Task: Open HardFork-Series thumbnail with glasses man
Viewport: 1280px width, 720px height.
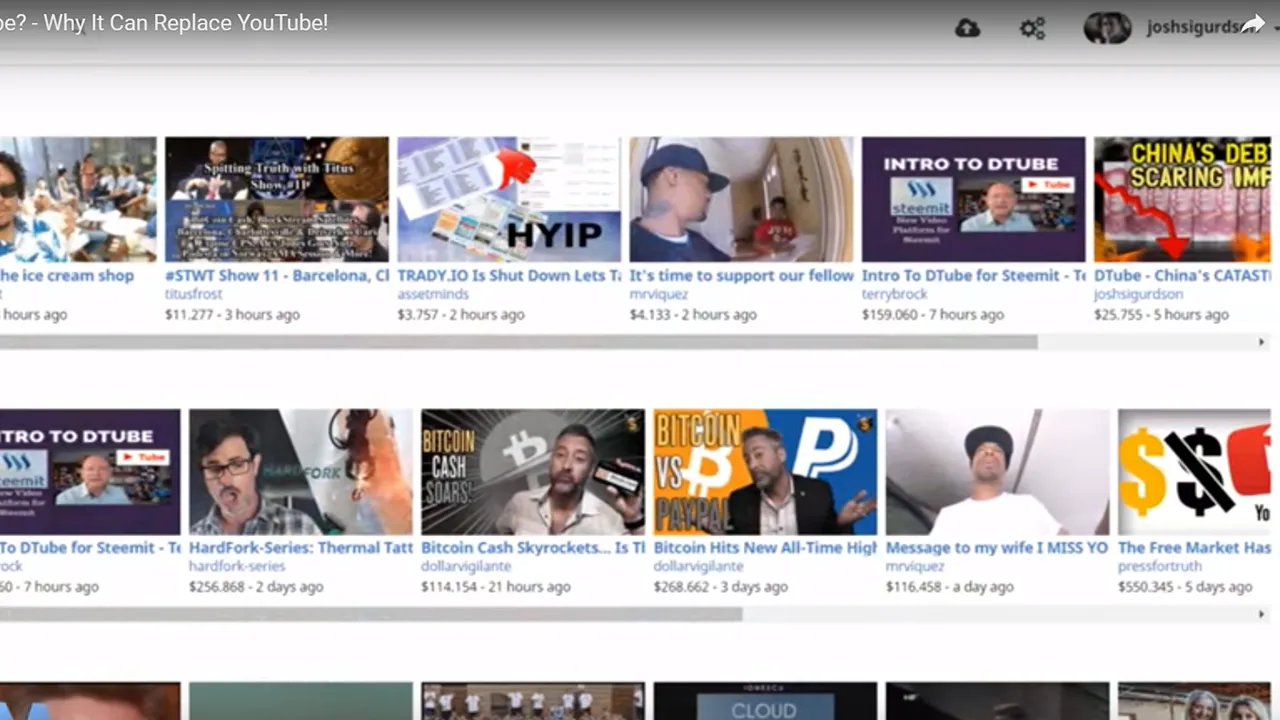Action: point(301,471)
